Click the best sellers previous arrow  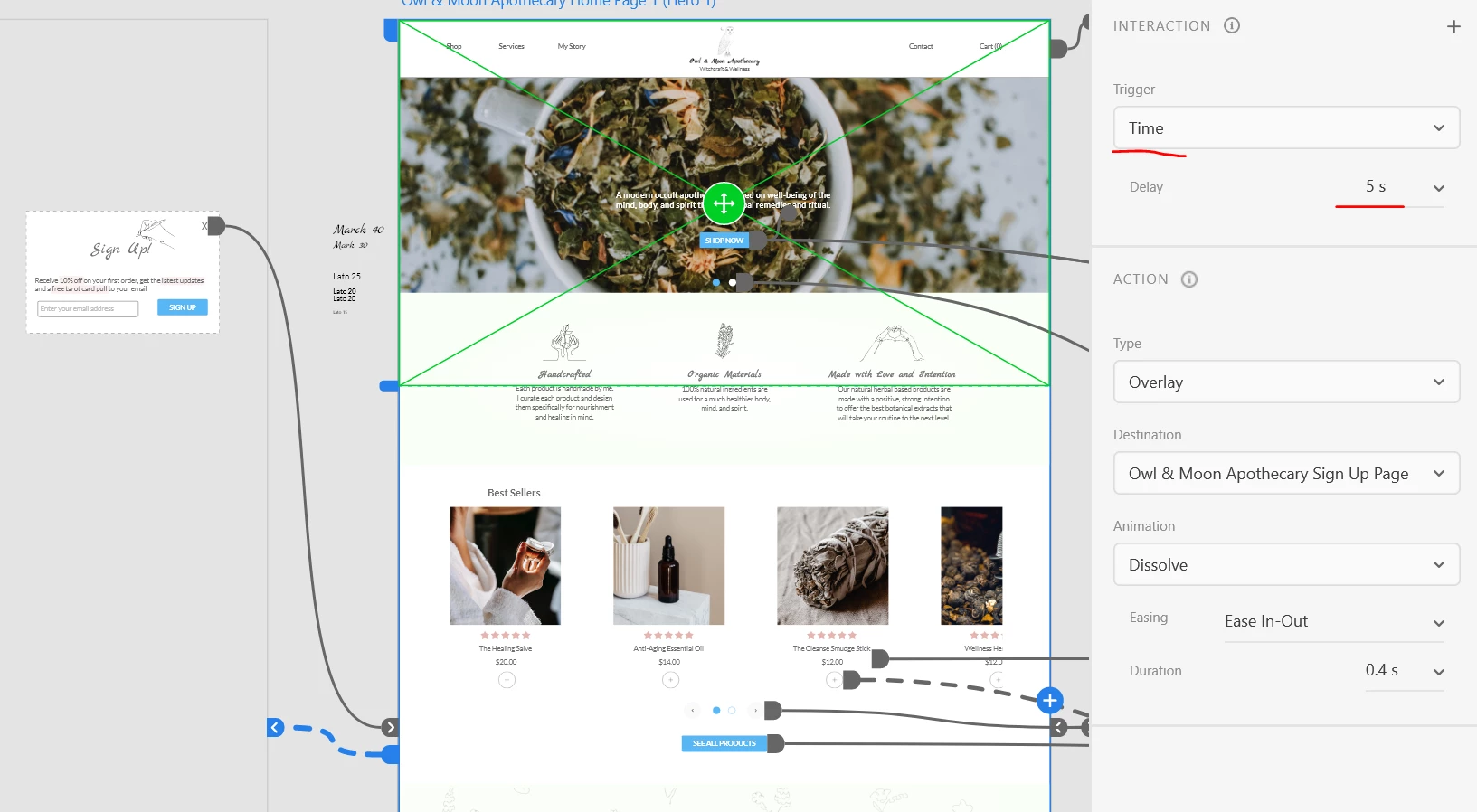(x=693, y=711)
